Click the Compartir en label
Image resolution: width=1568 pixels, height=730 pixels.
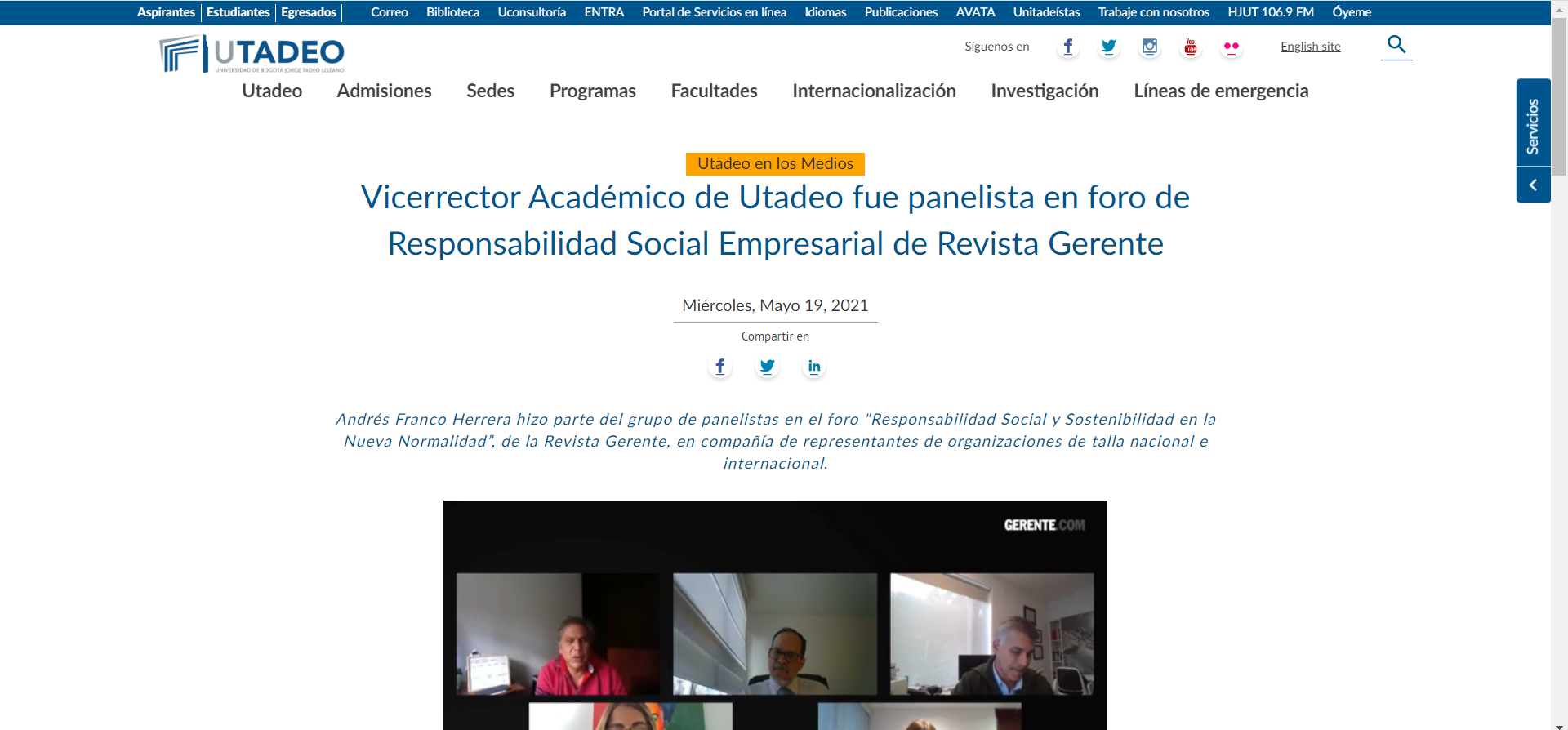pyautogui.click(x=775, y=336)
